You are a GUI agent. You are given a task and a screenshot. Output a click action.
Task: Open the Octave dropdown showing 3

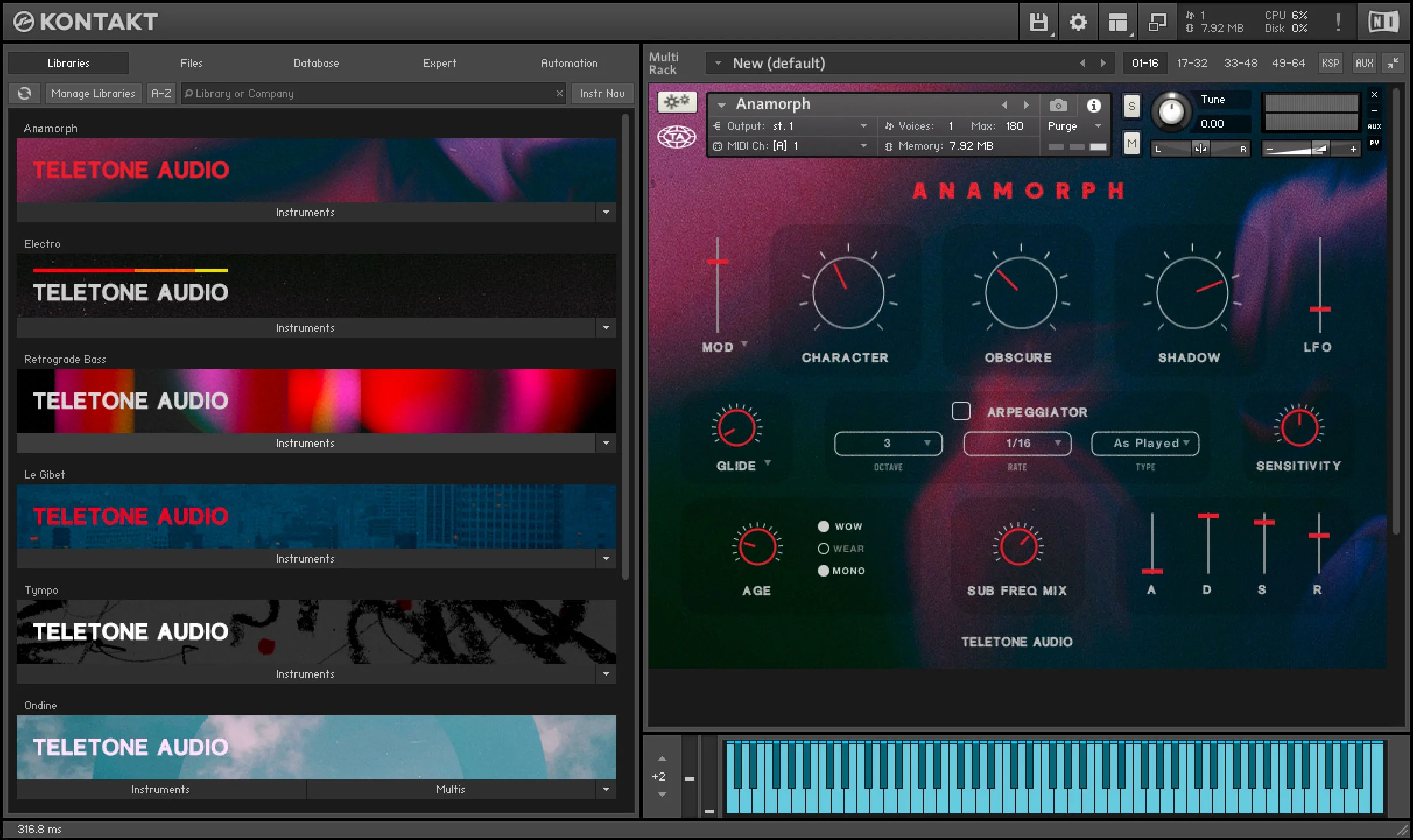[888, 444]
